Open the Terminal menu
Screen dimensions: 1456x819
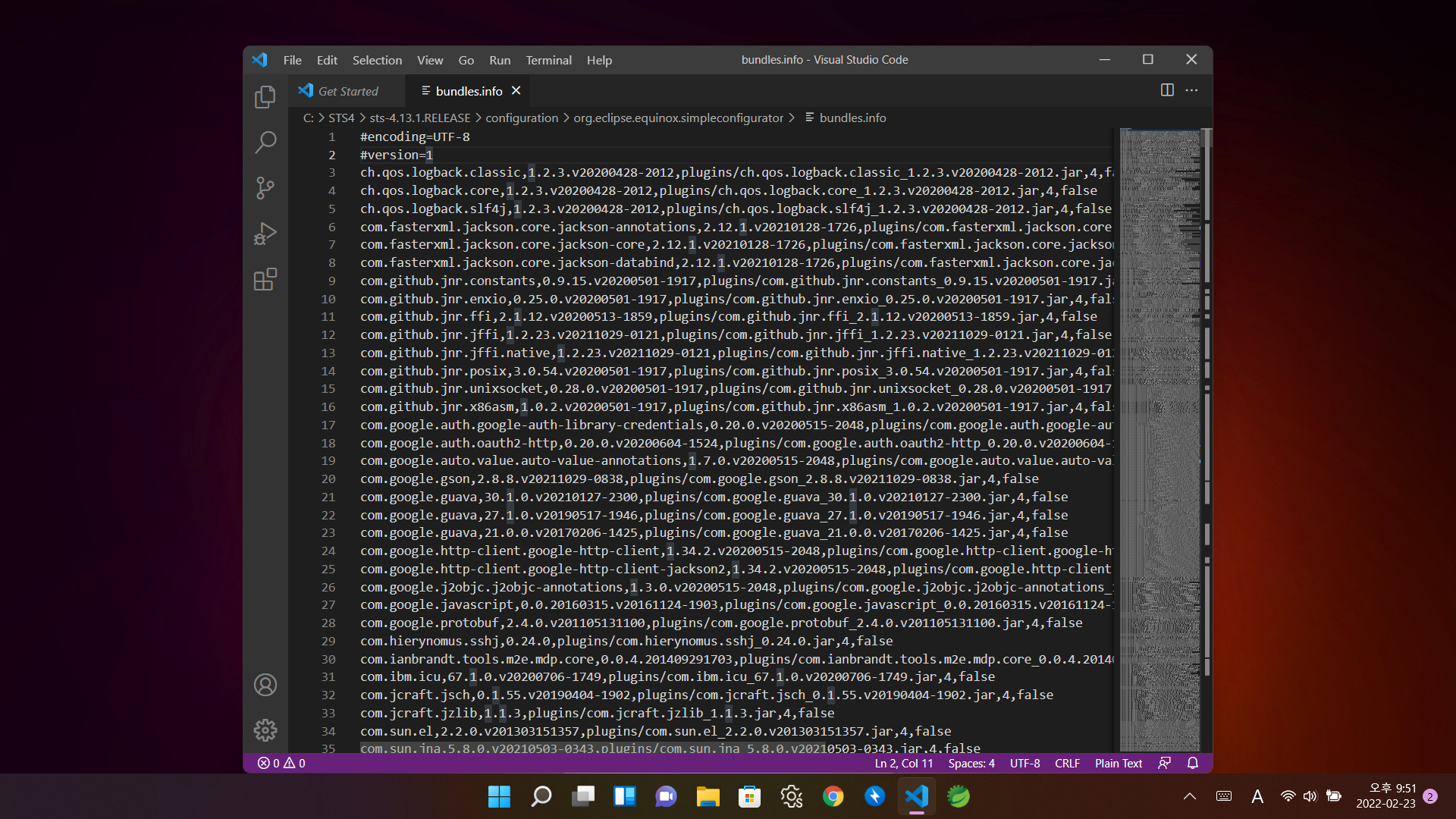pyautogui.click(x=548, y=60)
